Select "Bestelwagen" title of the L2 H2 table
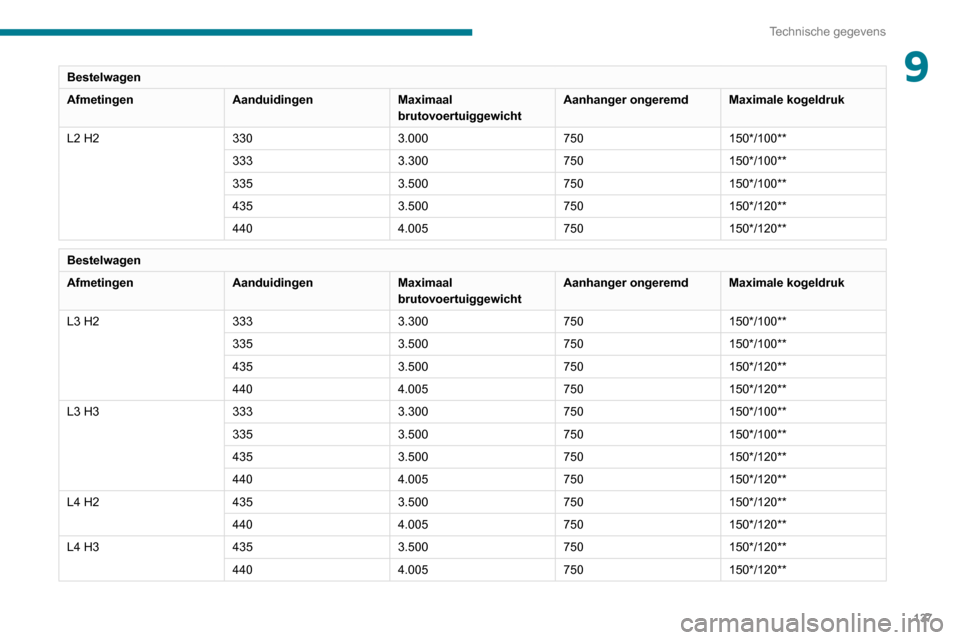Screen dimensions: 960x640 point(103,77)
